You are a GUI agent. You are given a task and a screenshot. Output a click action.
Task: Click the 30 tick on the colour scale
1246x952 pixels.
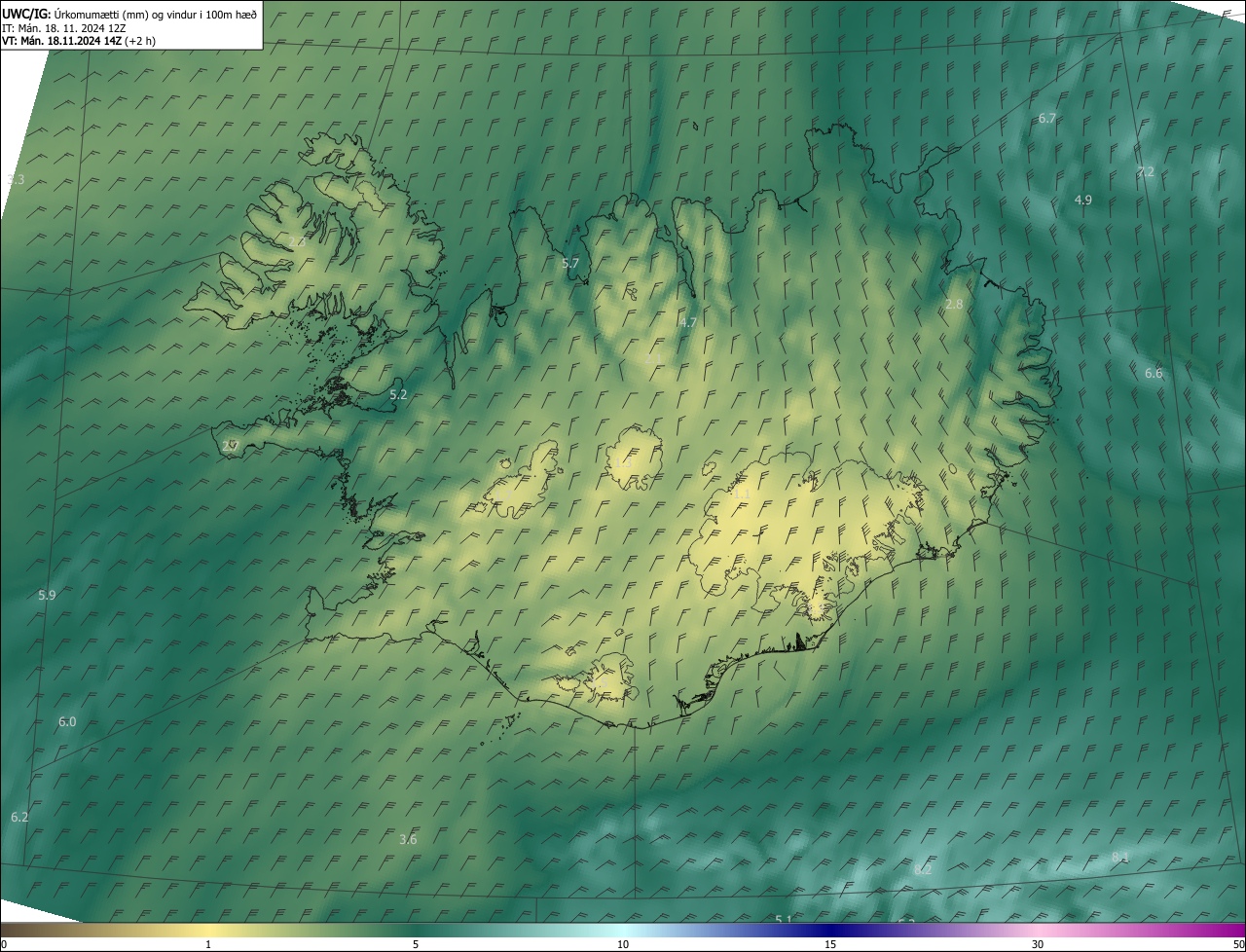1038,944
